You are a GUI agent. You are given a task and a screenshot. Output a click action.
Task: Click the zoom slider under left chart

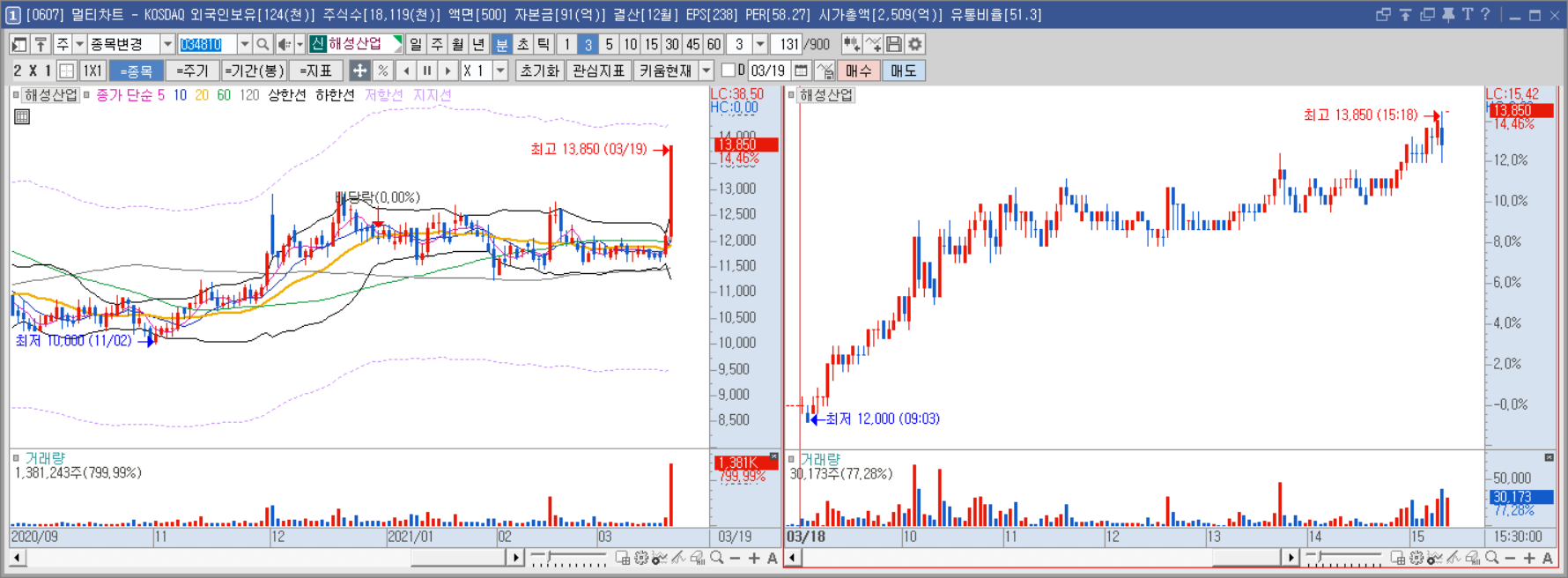[x=567, y=558]
